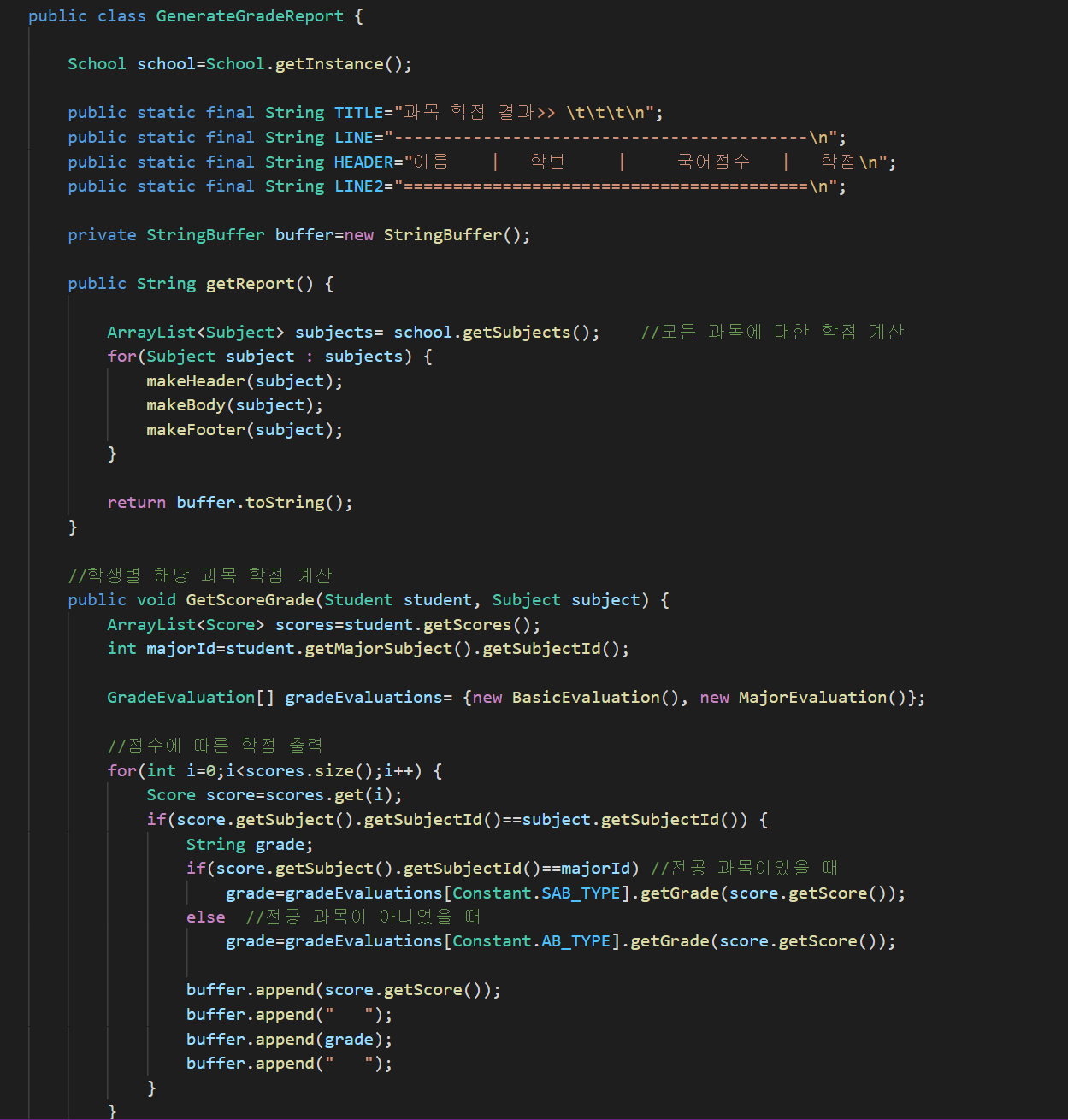Image resolution: width=1068 pixels, height=1120 pixels.
Task: Click Constant.SAB_TYPE reference
Action: click(536, 893)
